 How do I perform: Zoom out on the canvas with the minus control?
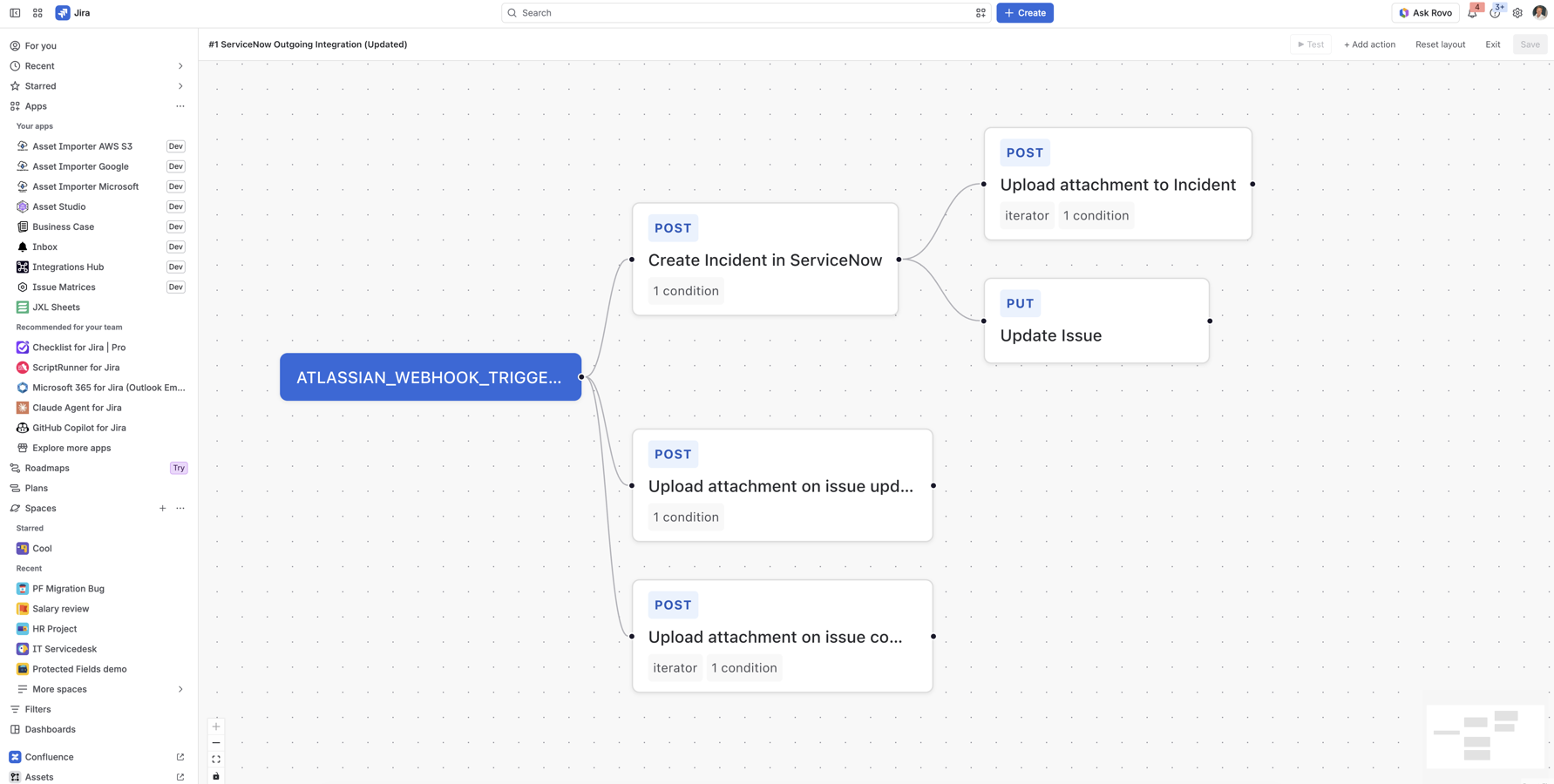216,743
